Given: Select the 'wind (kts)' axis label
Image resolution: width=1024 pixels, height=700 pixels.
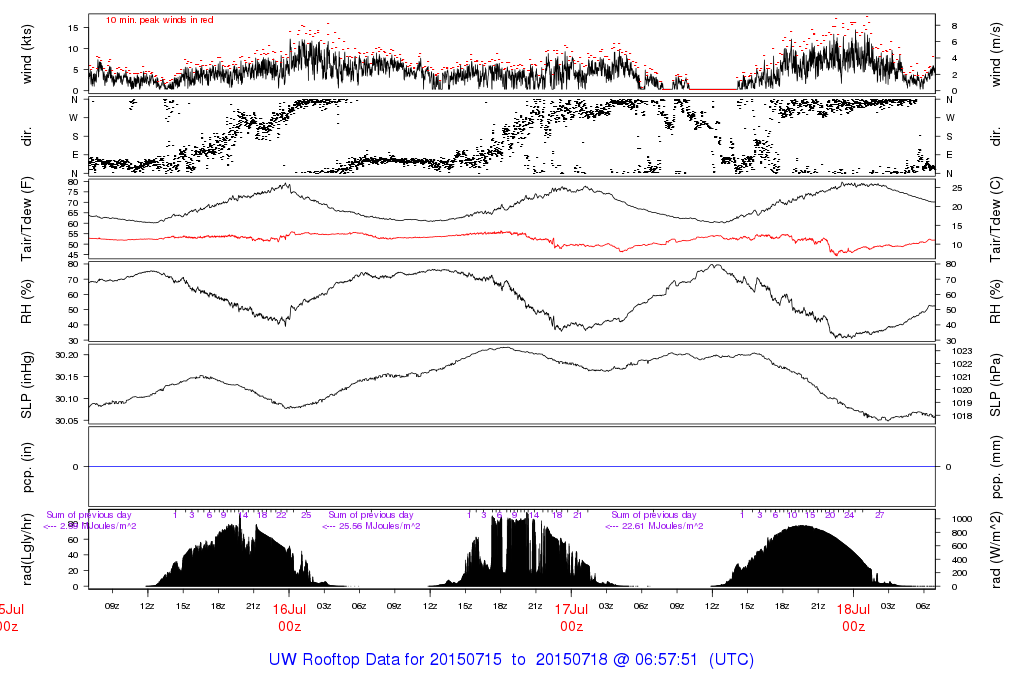Looking at the screenshot, I should click(26, 54).
